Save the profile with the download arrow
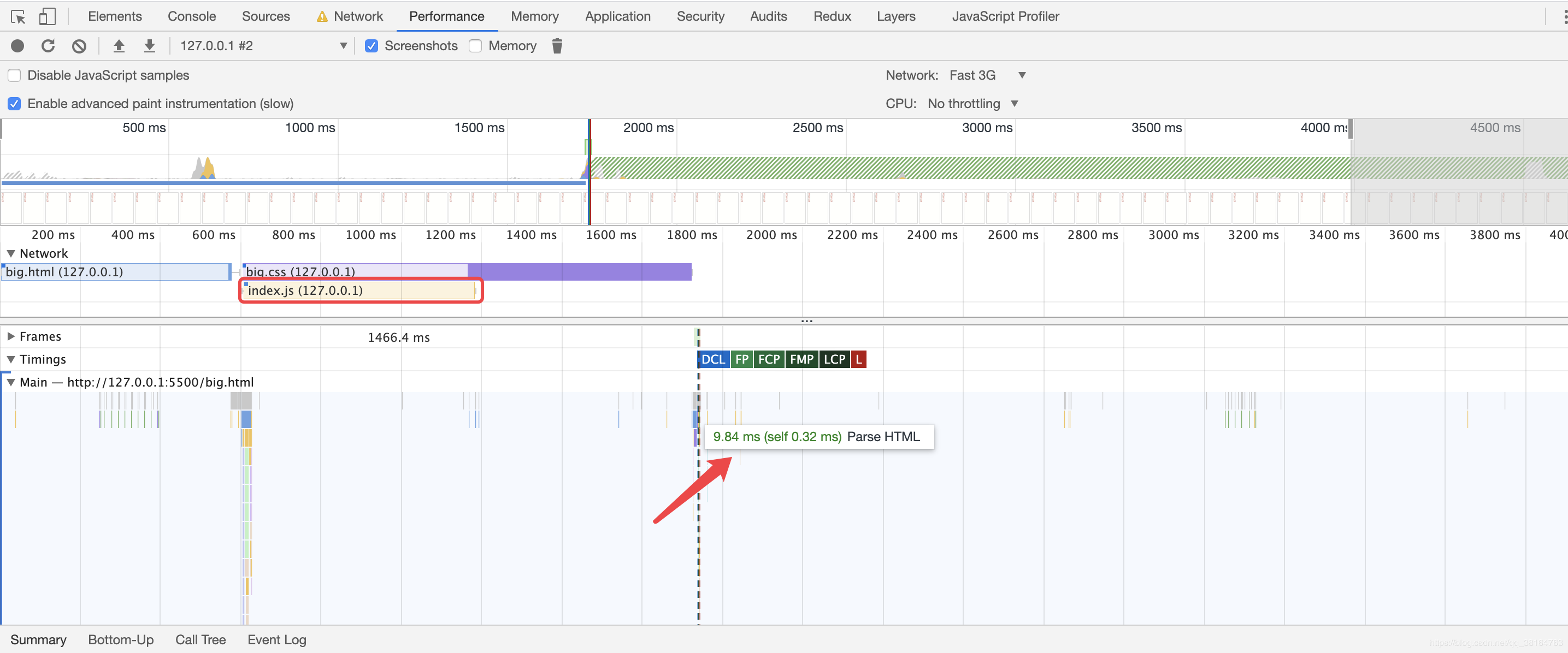The height and width of the screenshot is (653, 1568). coord(150,46)
